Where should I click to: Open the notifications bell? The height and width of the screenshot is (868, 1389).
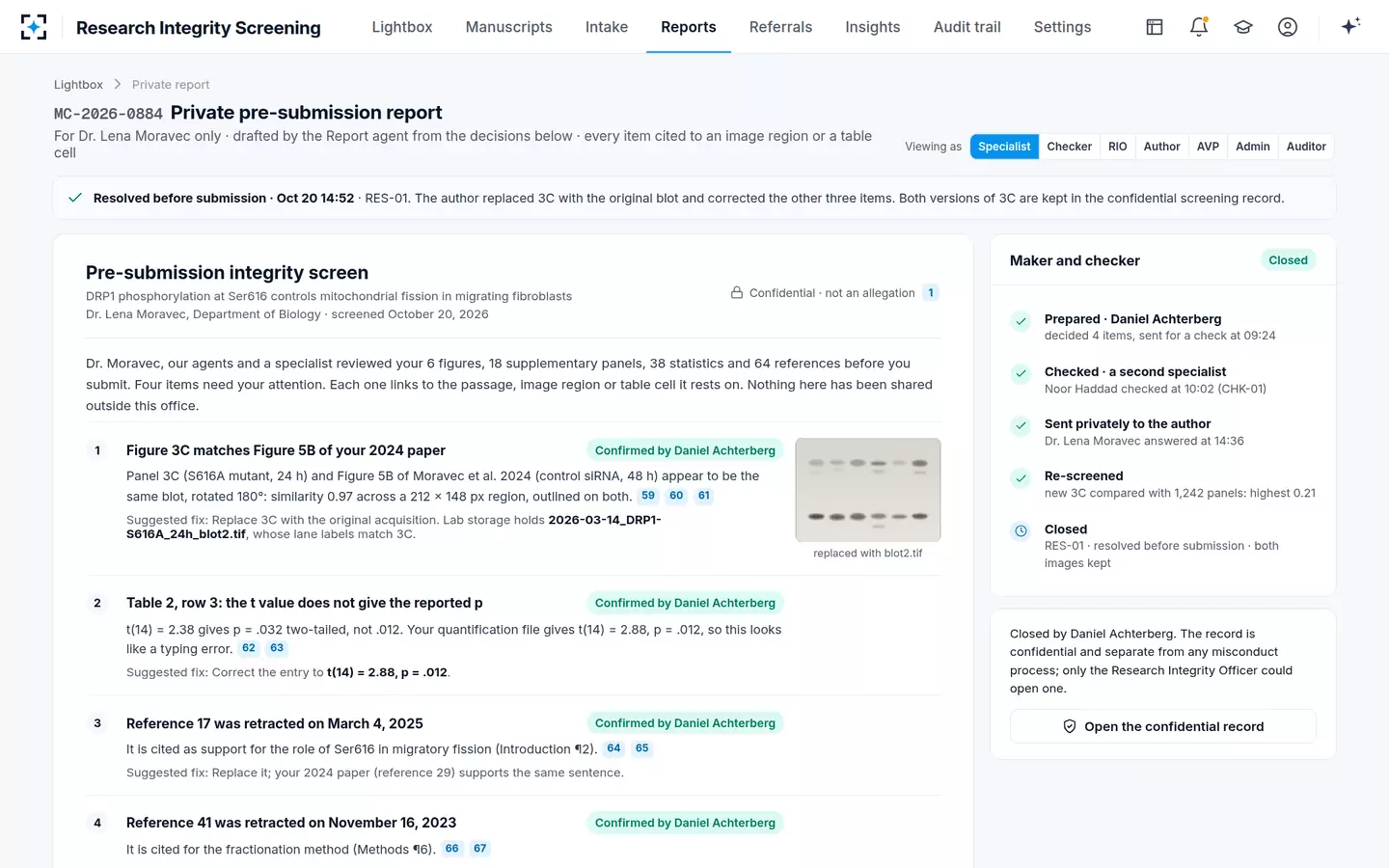point(1199,27)
